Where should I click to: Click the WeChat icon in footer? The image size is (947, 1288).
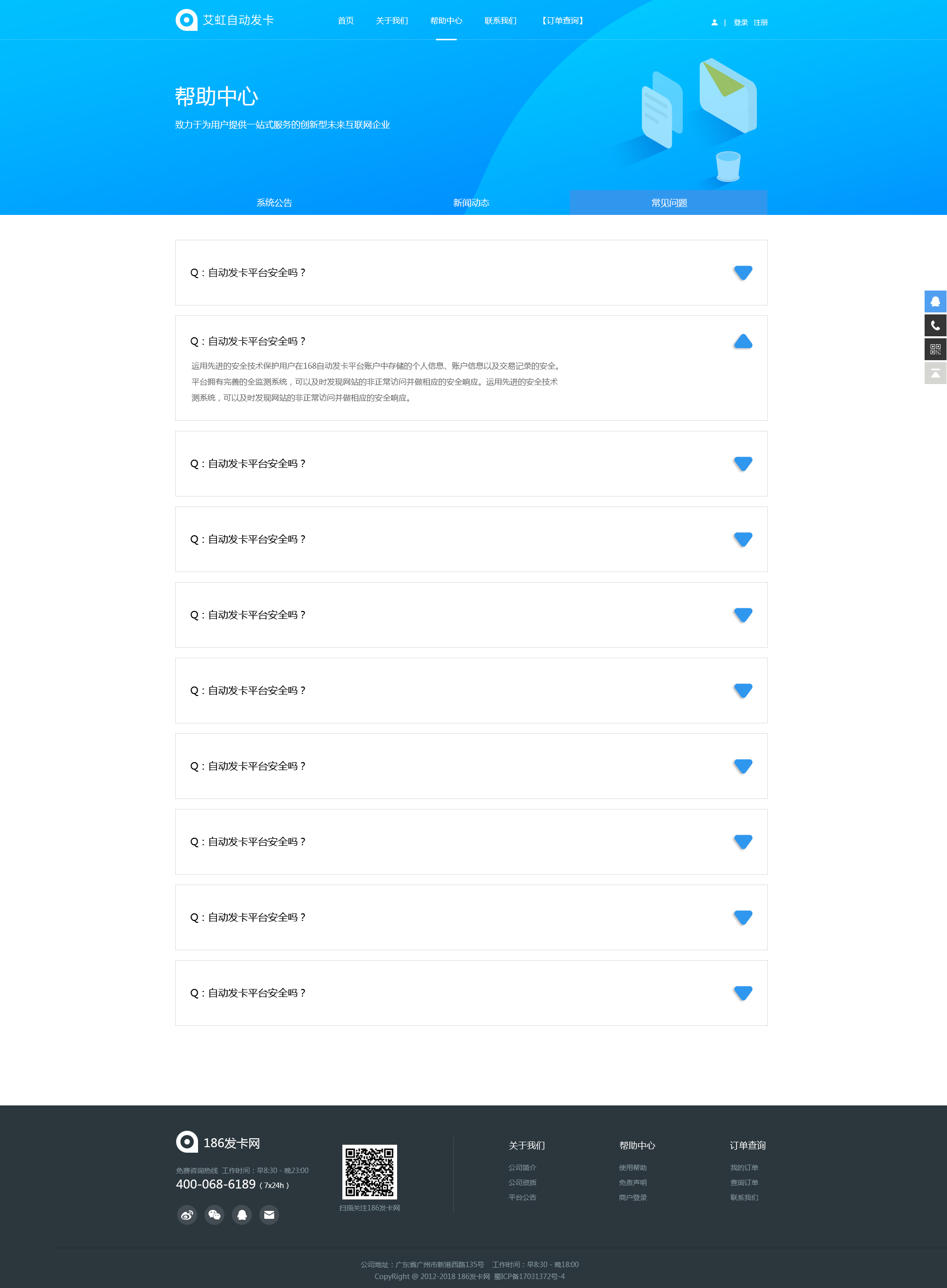point(214,1215)
